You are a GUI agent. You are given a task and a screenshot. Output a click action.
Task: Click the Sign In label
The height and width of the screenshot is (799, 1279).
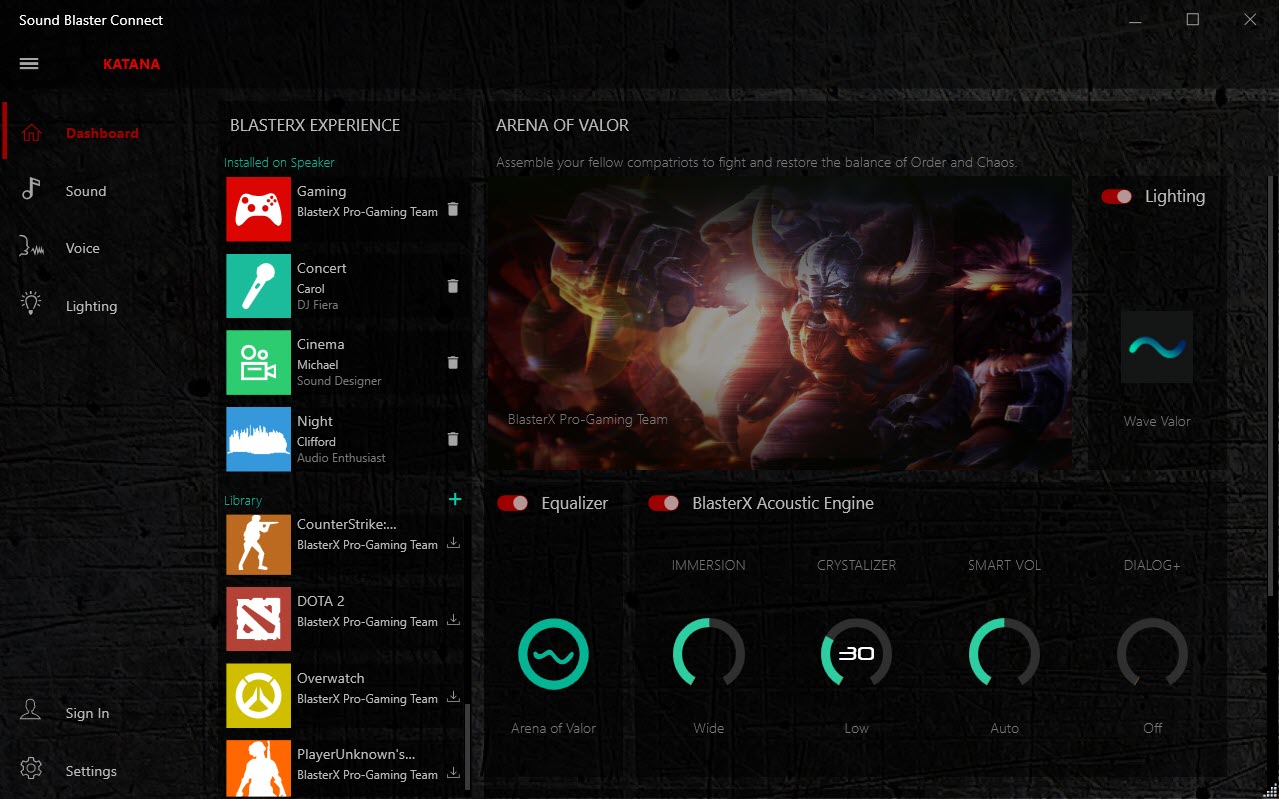click(x=88, y=713)
